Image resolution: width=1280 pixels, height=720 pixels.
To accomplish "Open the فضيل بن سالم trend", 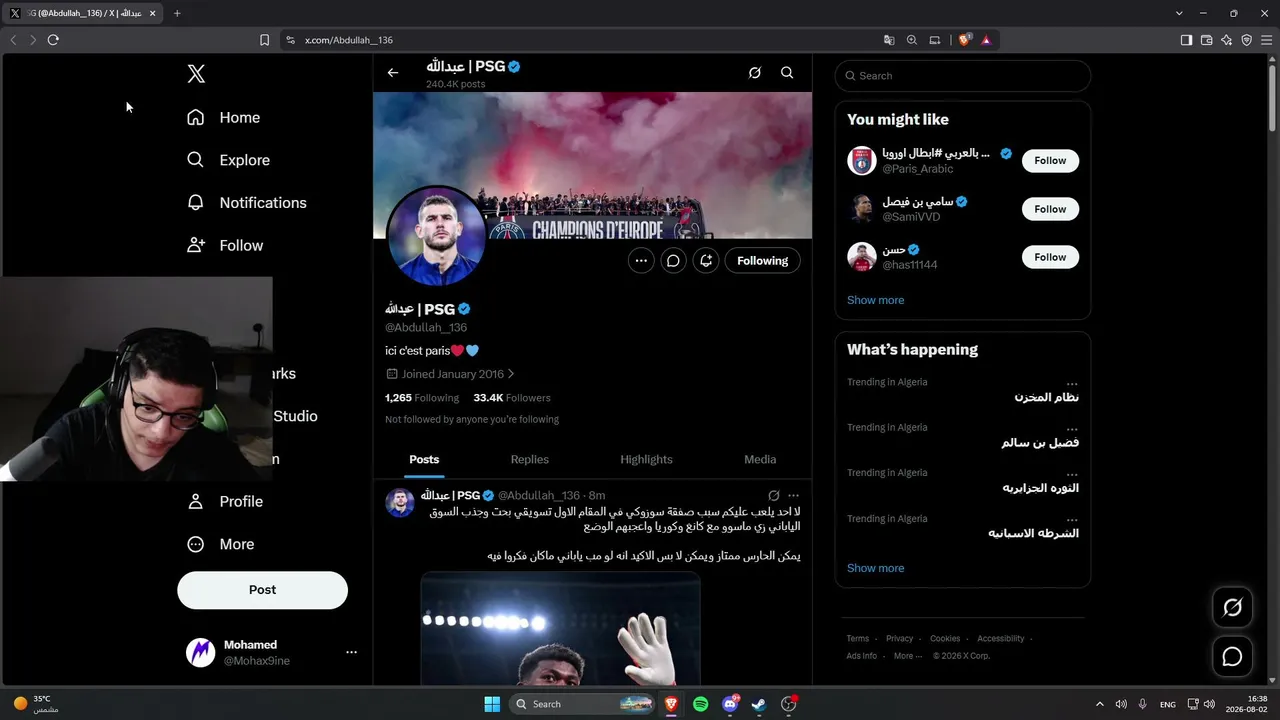I will (1040, 443).
